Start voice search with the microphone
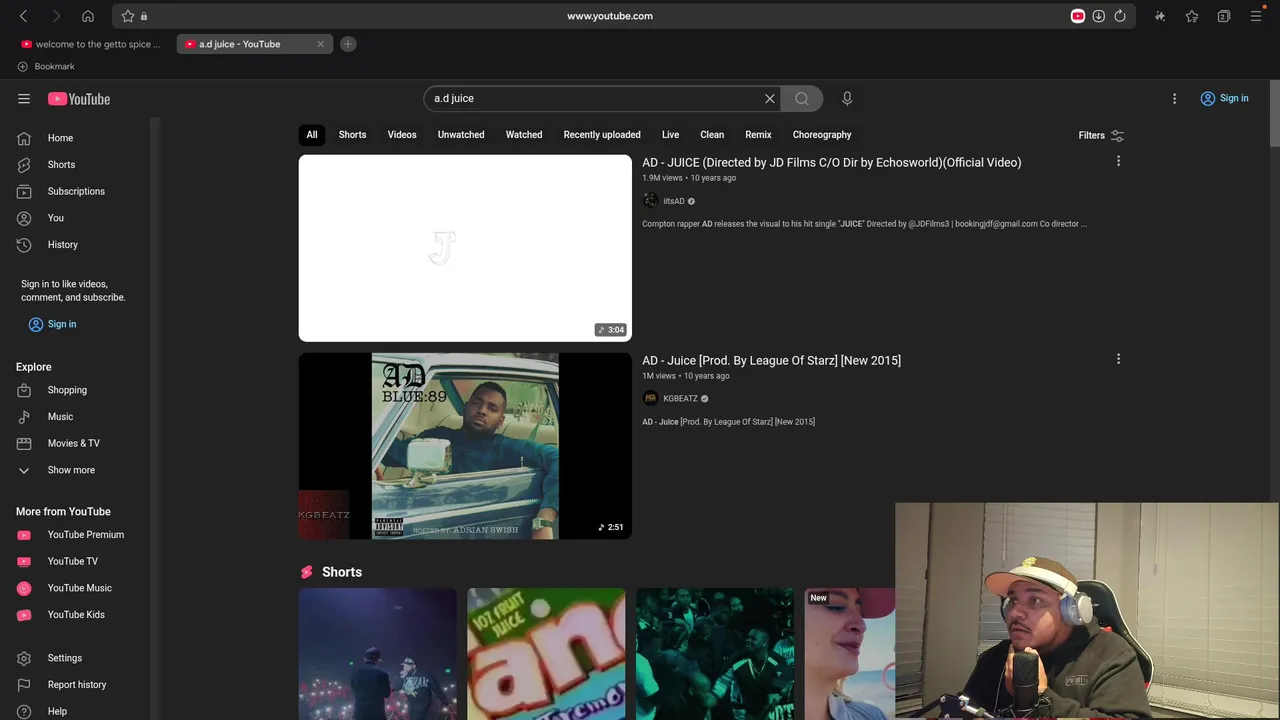The width and height of the screenshot is (1280, 720). click(x=847, y=98)
